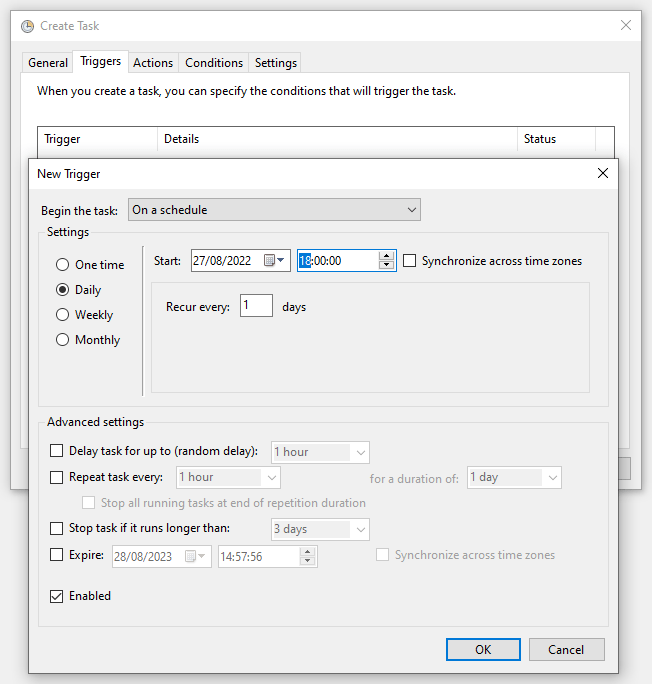Enable Synchronize across time zones for Start
The image size is (652, 684).
point(409,260)
